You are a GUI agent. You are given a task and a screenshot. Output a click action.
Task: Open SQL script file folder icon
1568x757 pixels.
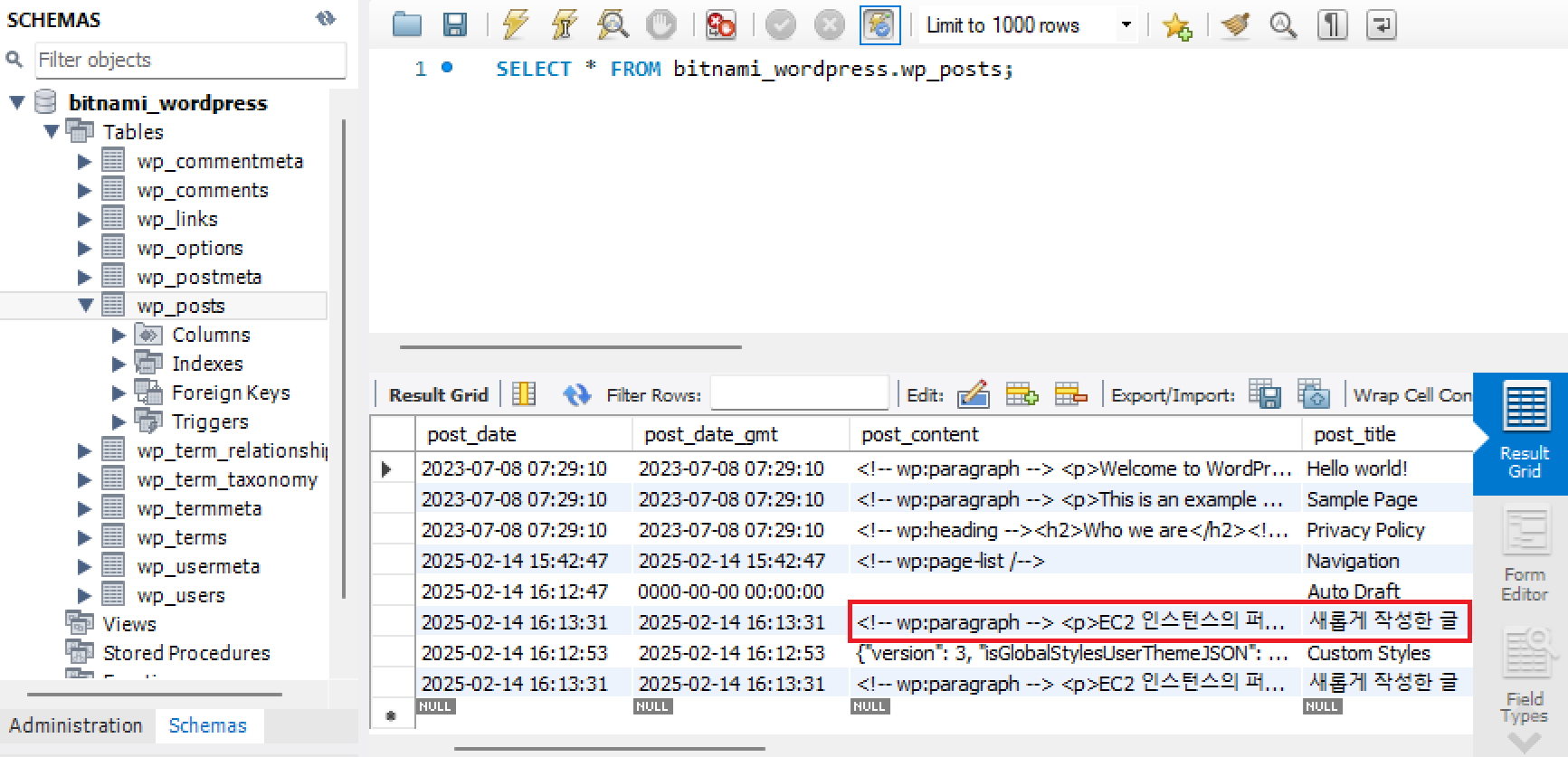coord(407,24)
